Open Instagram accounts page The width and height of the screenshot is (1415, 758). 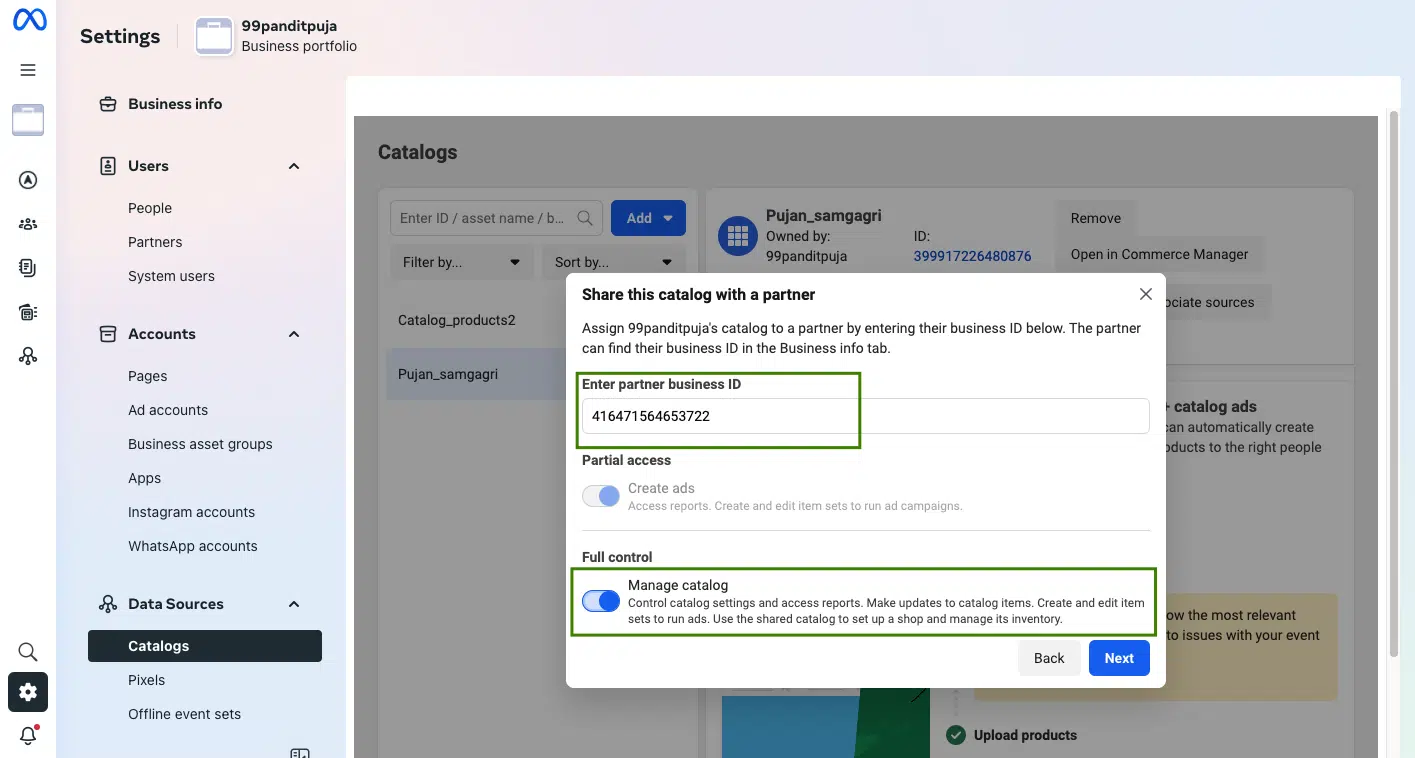[191, 512]
